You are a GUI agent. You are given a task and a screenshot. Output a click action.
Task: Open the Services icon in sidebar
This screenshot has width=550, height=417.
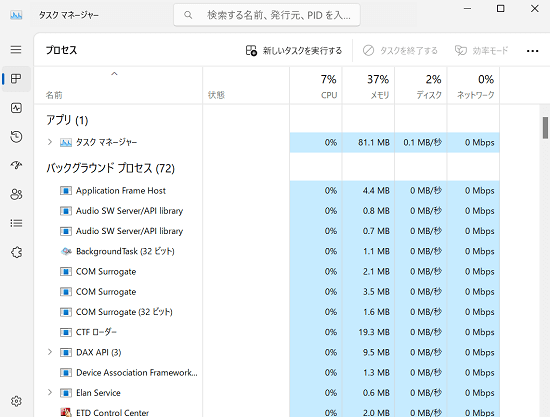click(16, 252)
